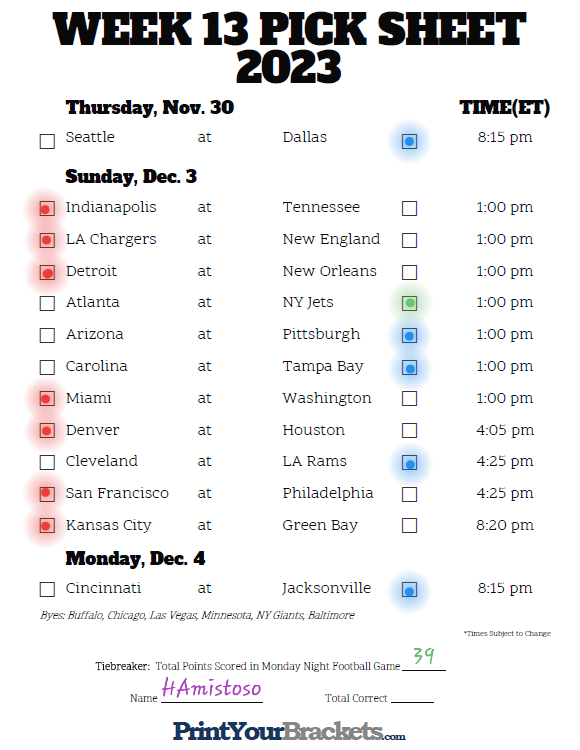Select the Green Bay checkbox

click(x=409, y=526)
